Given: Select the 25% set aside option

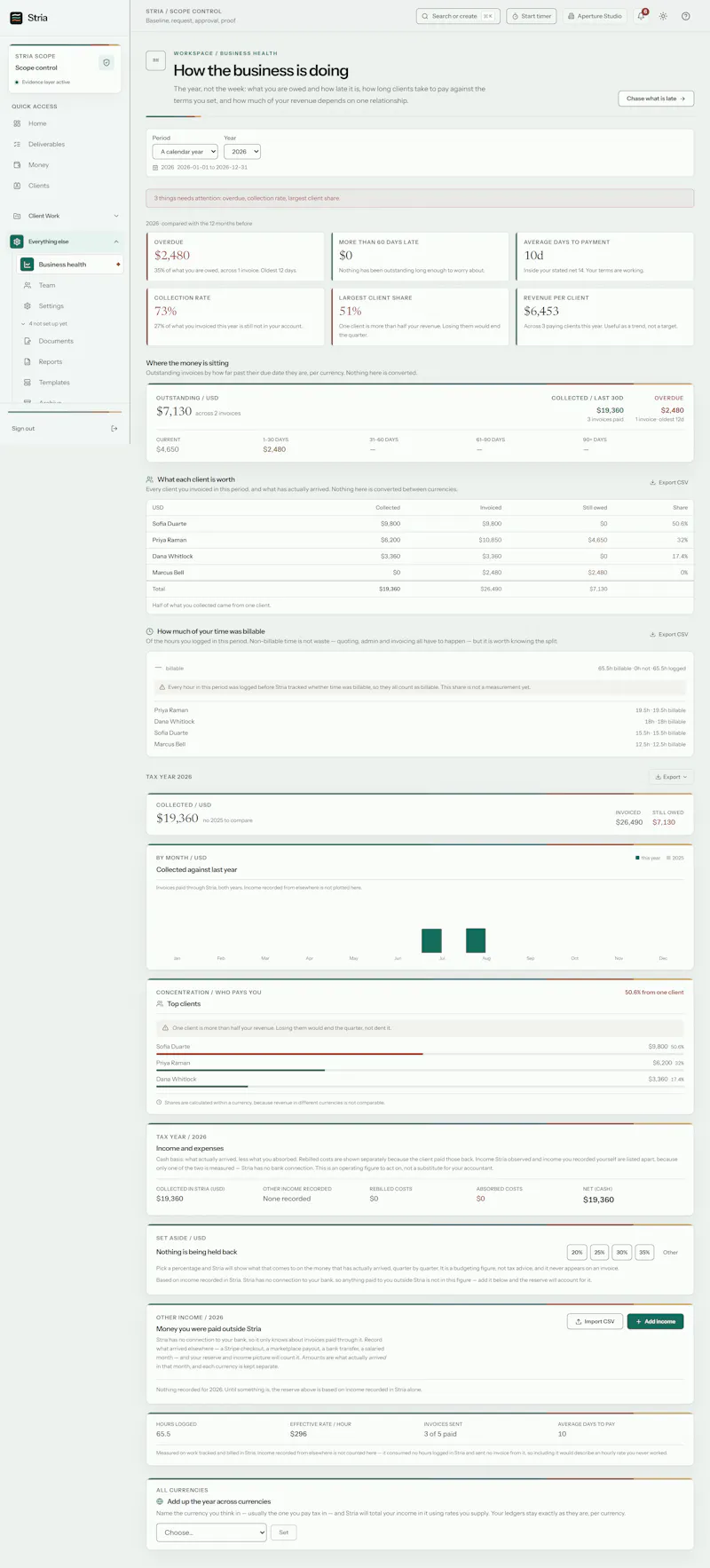Looking at the screenshot, I should click(x=599, y=1252).
